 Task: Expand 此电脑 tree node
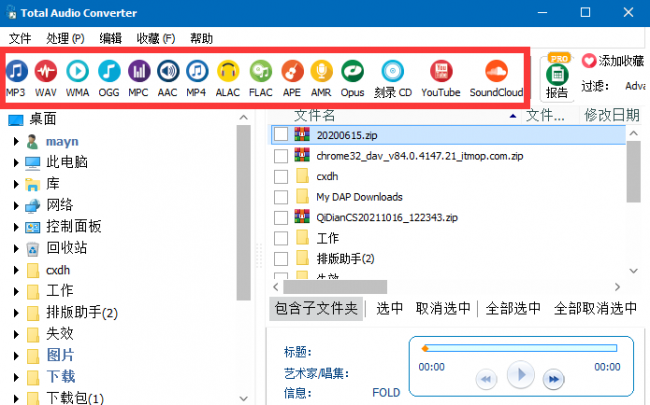pyautogui.click(x=16, y=162)
